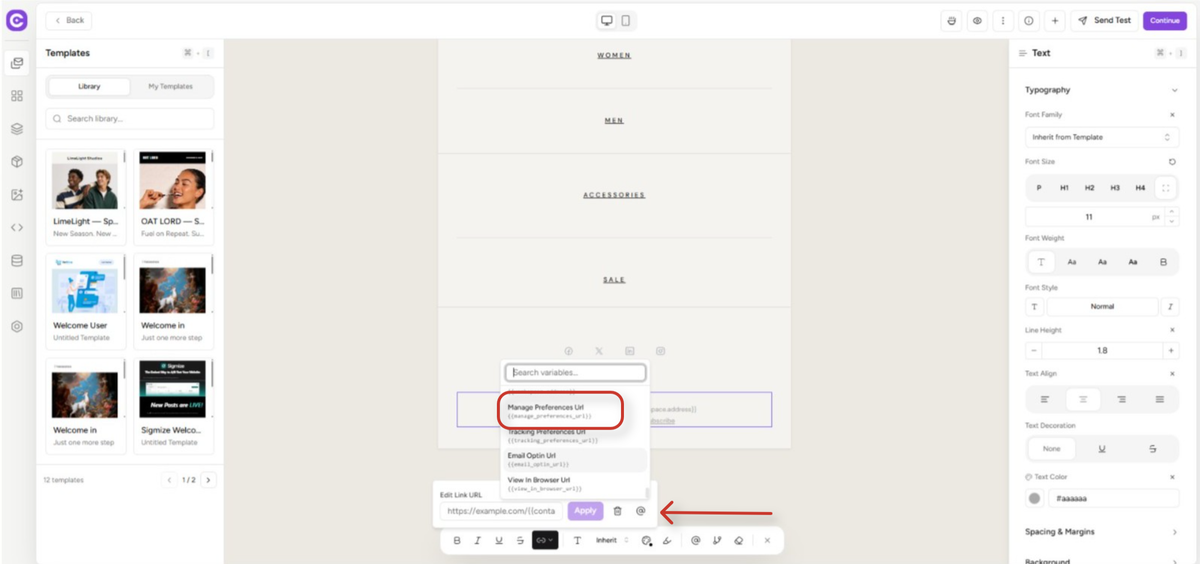Align text left in Text Align
The width and height of the screenshot is (1200, 564).
click(1045, 399)
